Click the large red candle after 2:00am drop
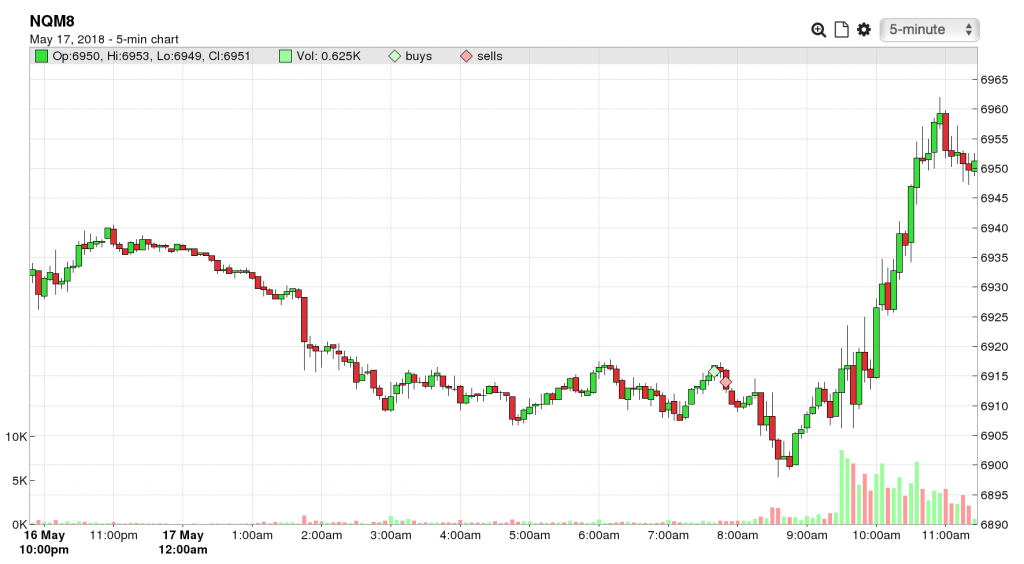Viewport: 1024px width, 564px height. 304,319
